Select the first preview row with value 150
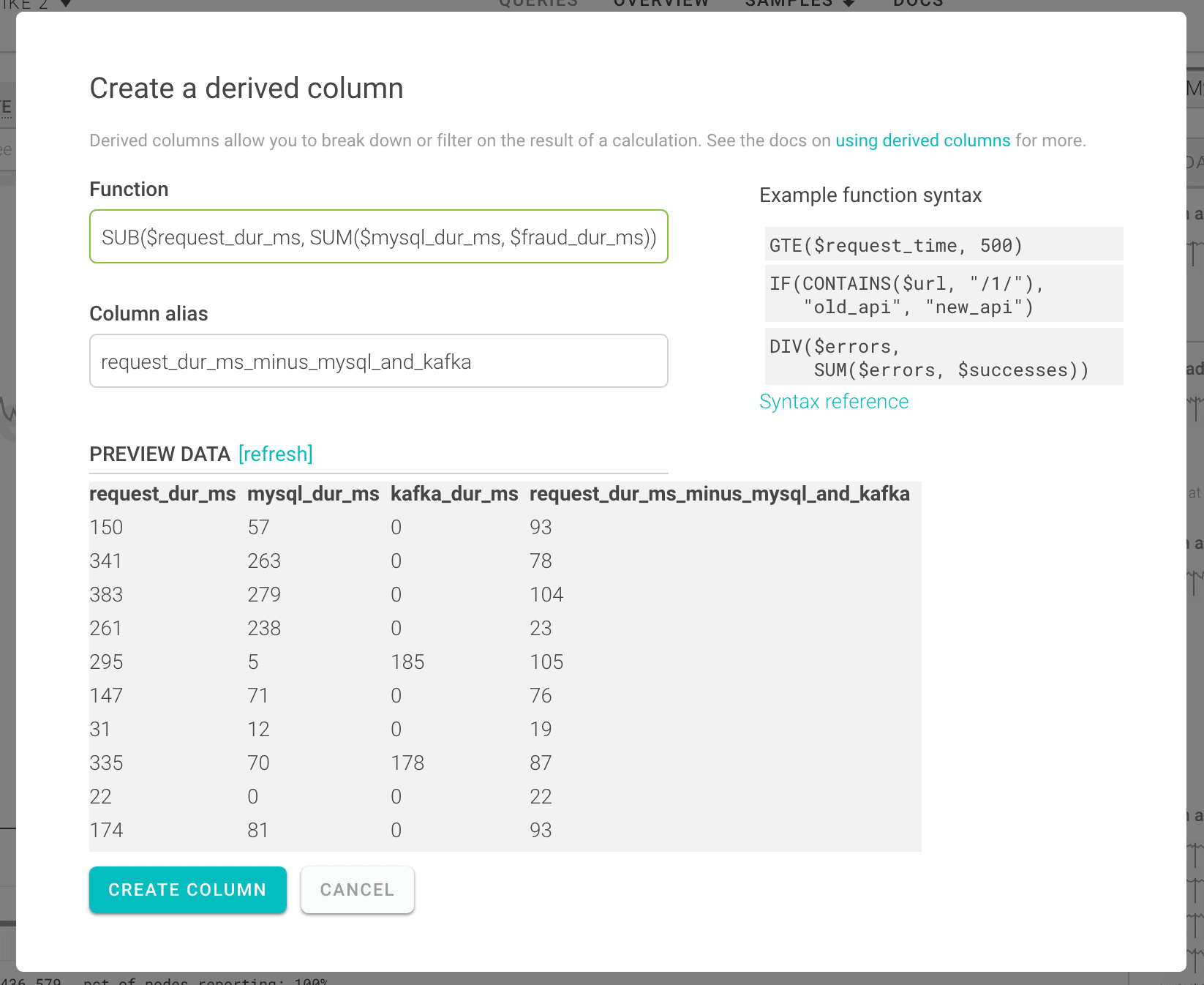 tap(293, 527)
